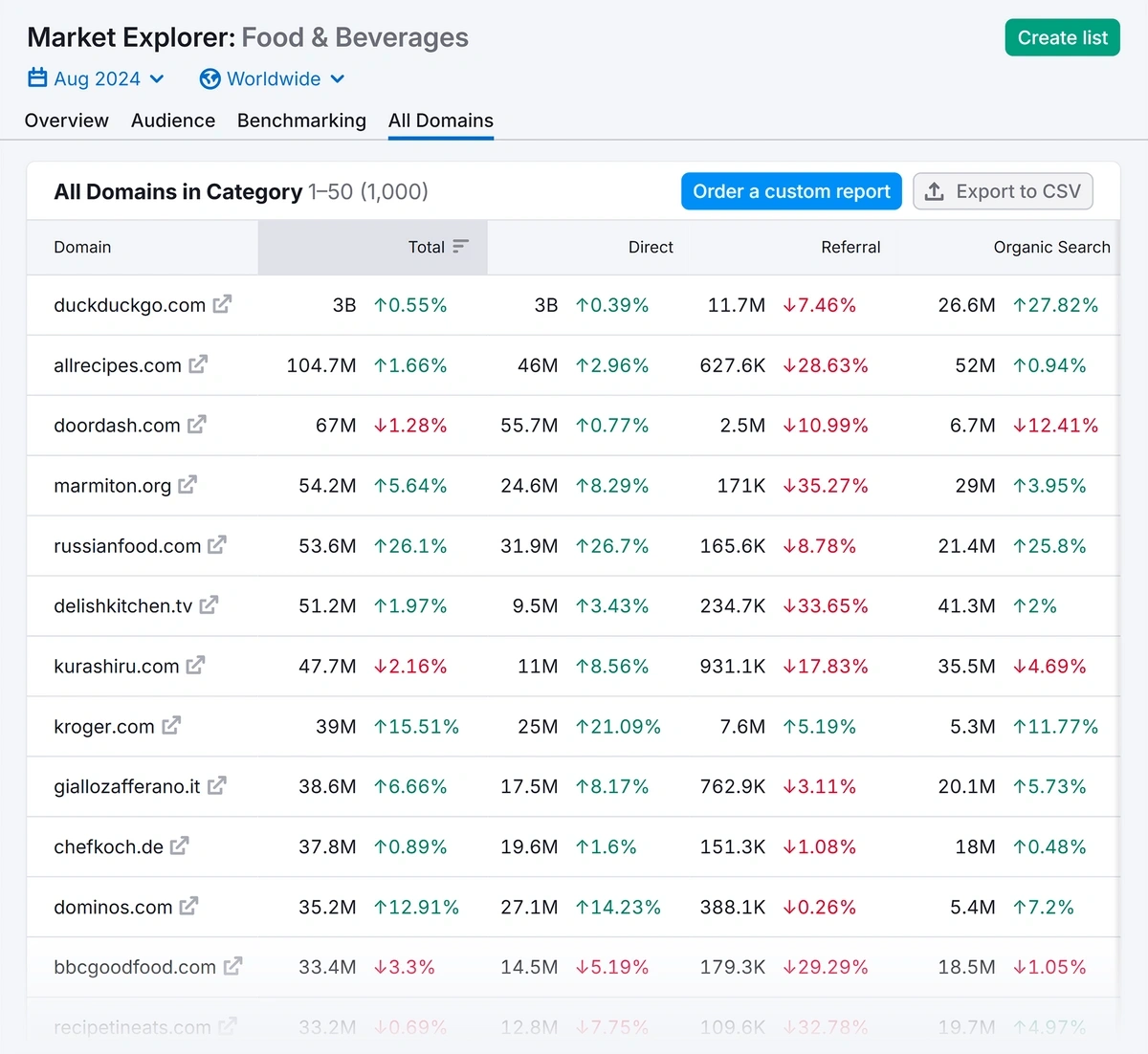This screenshot has width=1148, height=1054.
Task: Click the giallozafferano.it domain name
Action: (127, 787)
